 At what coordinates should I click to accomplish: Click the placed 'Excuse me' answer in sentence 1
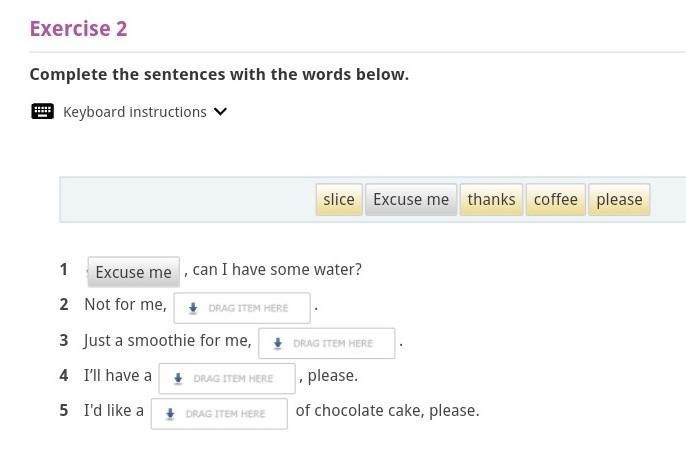(134, 272)
